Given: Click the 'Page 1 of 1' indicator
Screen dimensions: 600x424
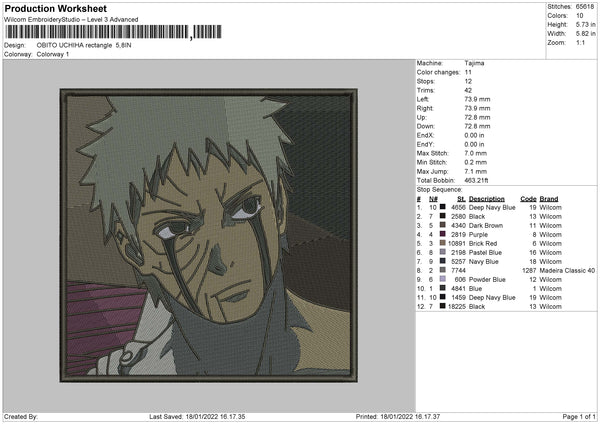Looking at the screenshot, I should (x=579, y=416).
